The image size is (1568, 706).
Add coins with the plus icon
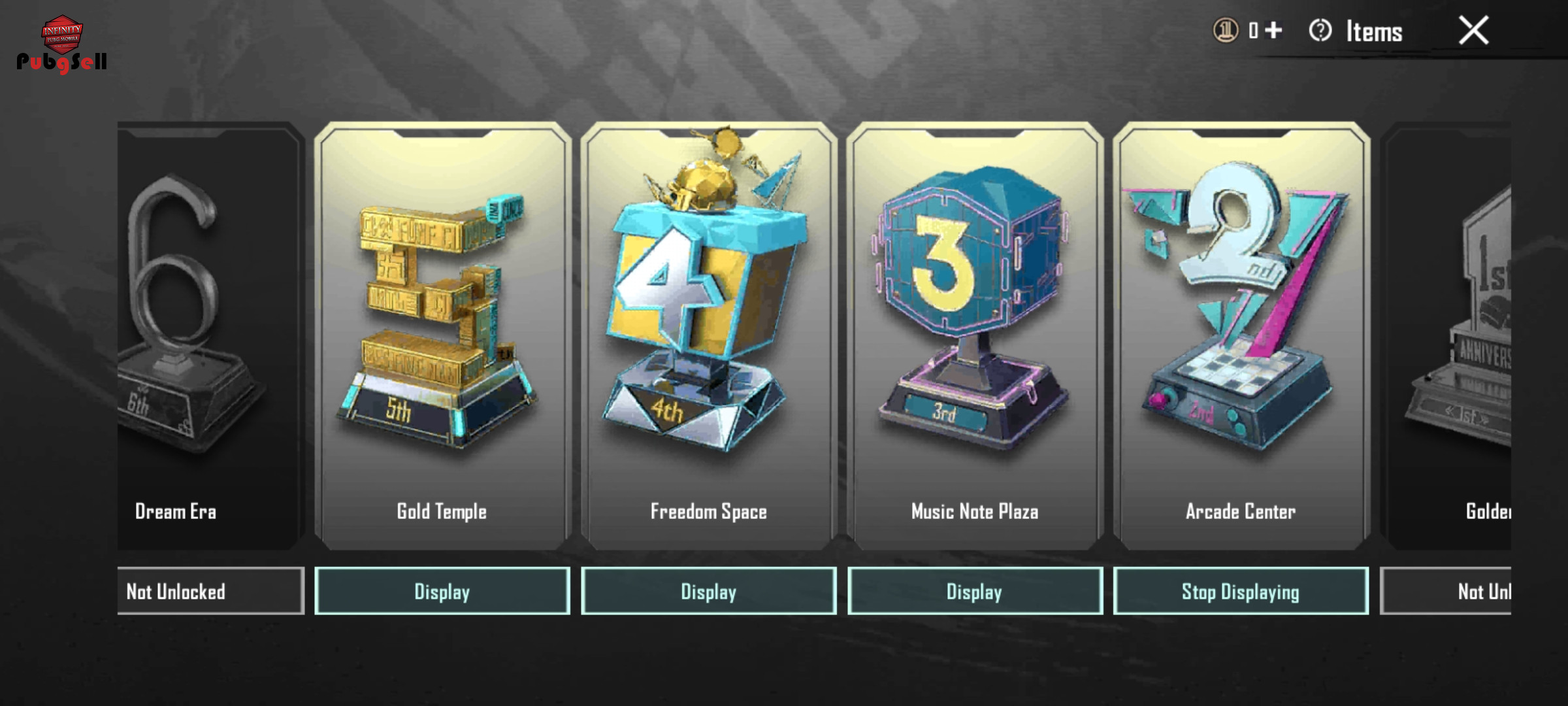[1273, 30]
